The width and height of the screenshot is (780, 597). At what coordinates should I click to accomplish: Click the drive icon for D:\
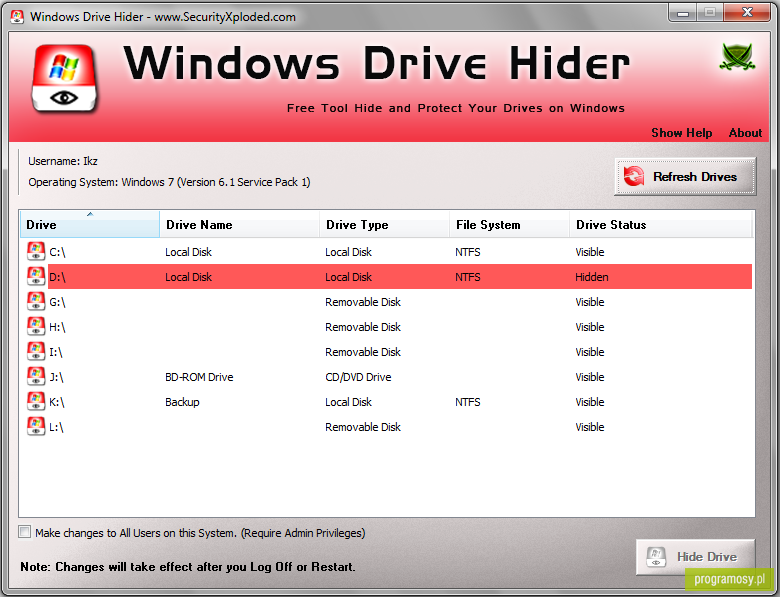[x=36, y=276]
